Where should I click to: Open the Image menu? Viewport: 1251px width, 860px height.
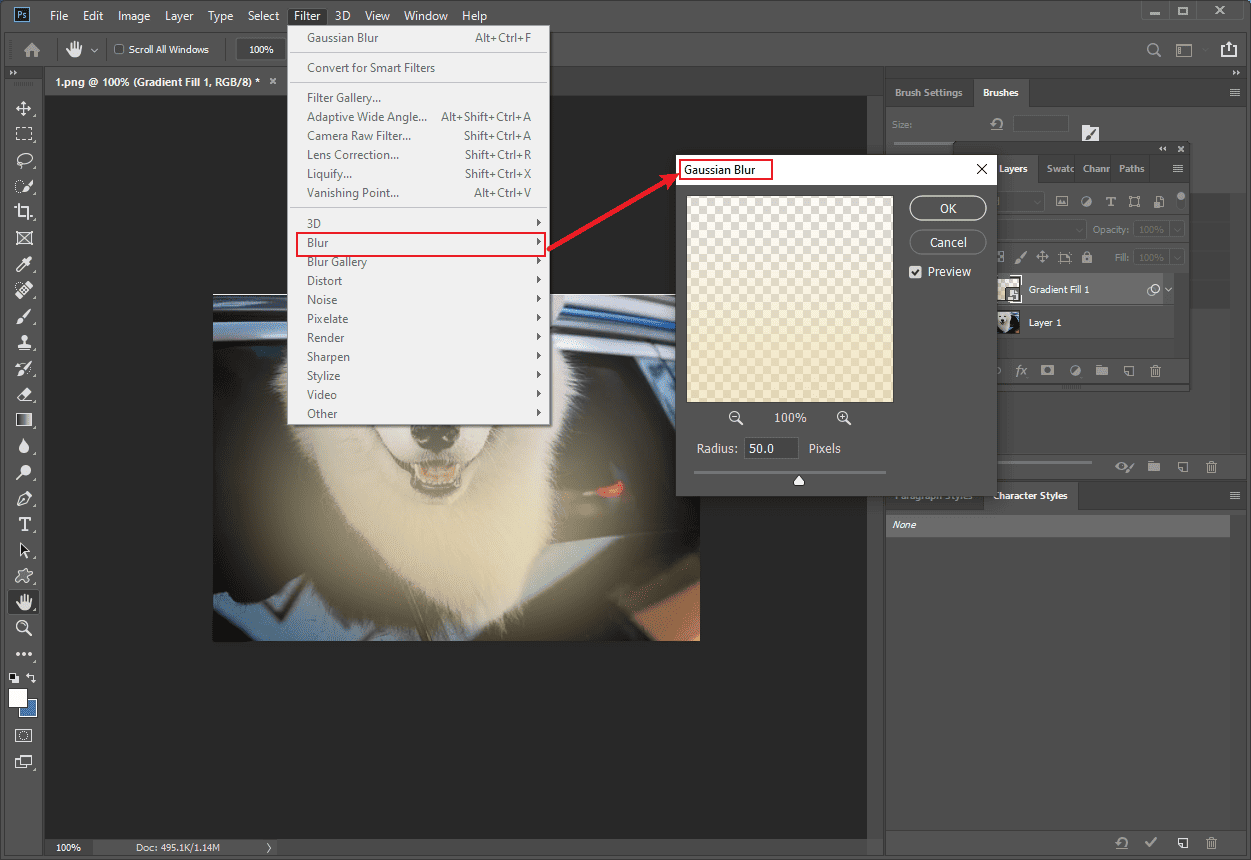133,15
